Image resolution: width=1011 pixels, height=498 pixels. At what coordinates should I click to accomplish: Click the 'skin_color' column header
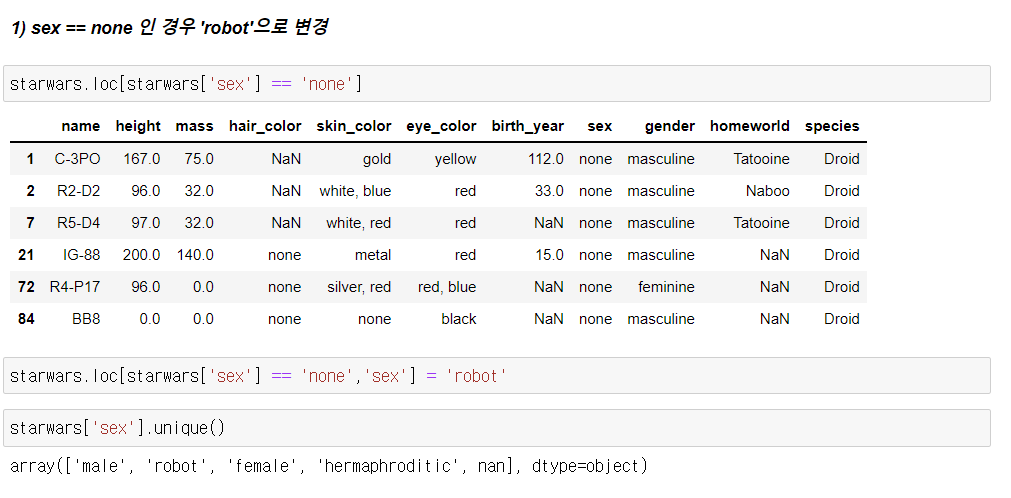(353, 126)
